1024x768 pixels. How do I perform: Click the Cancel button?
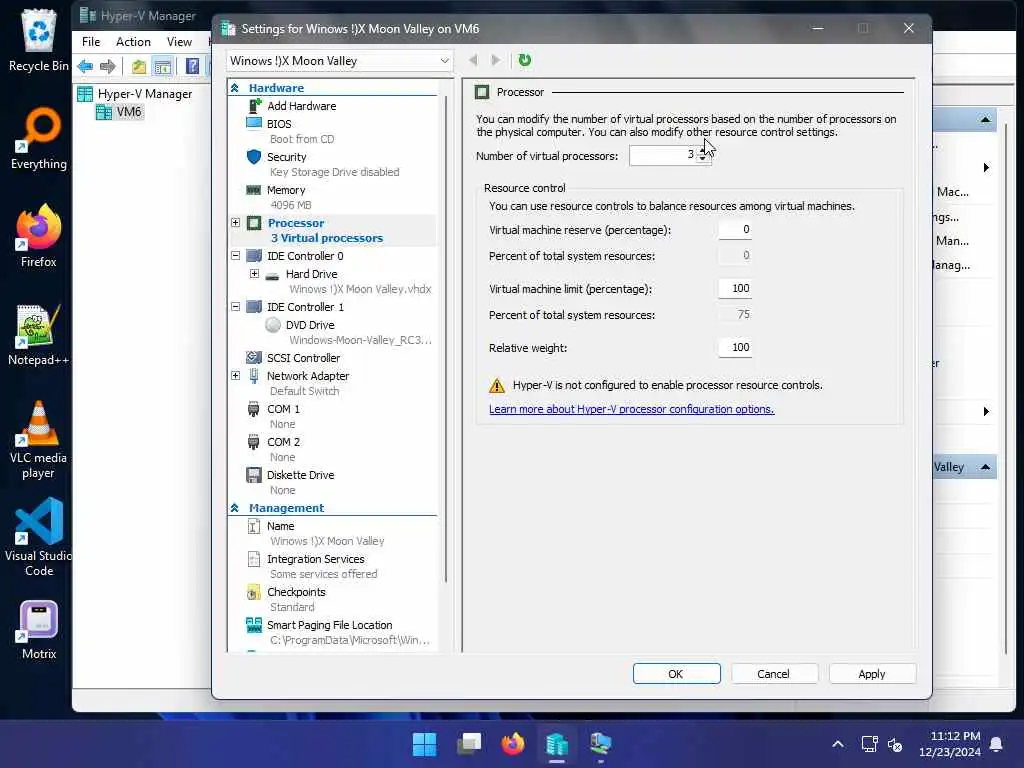pos(774,674)
